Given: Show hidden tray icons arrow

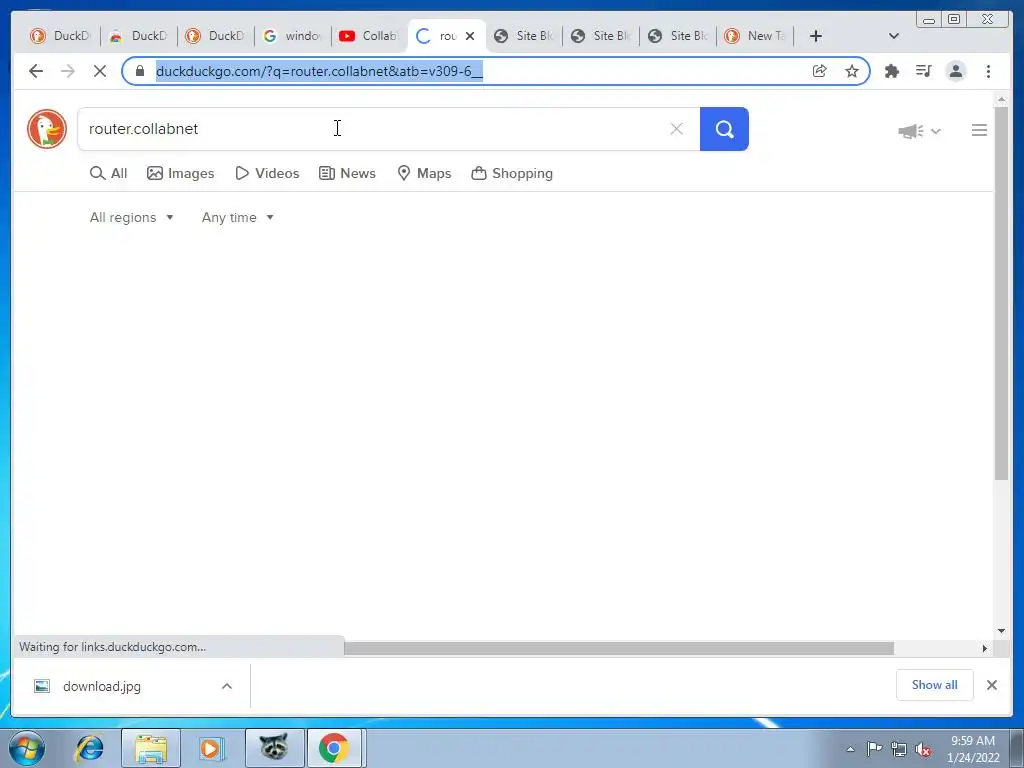Looking at the screenshot, I should 850,749.
